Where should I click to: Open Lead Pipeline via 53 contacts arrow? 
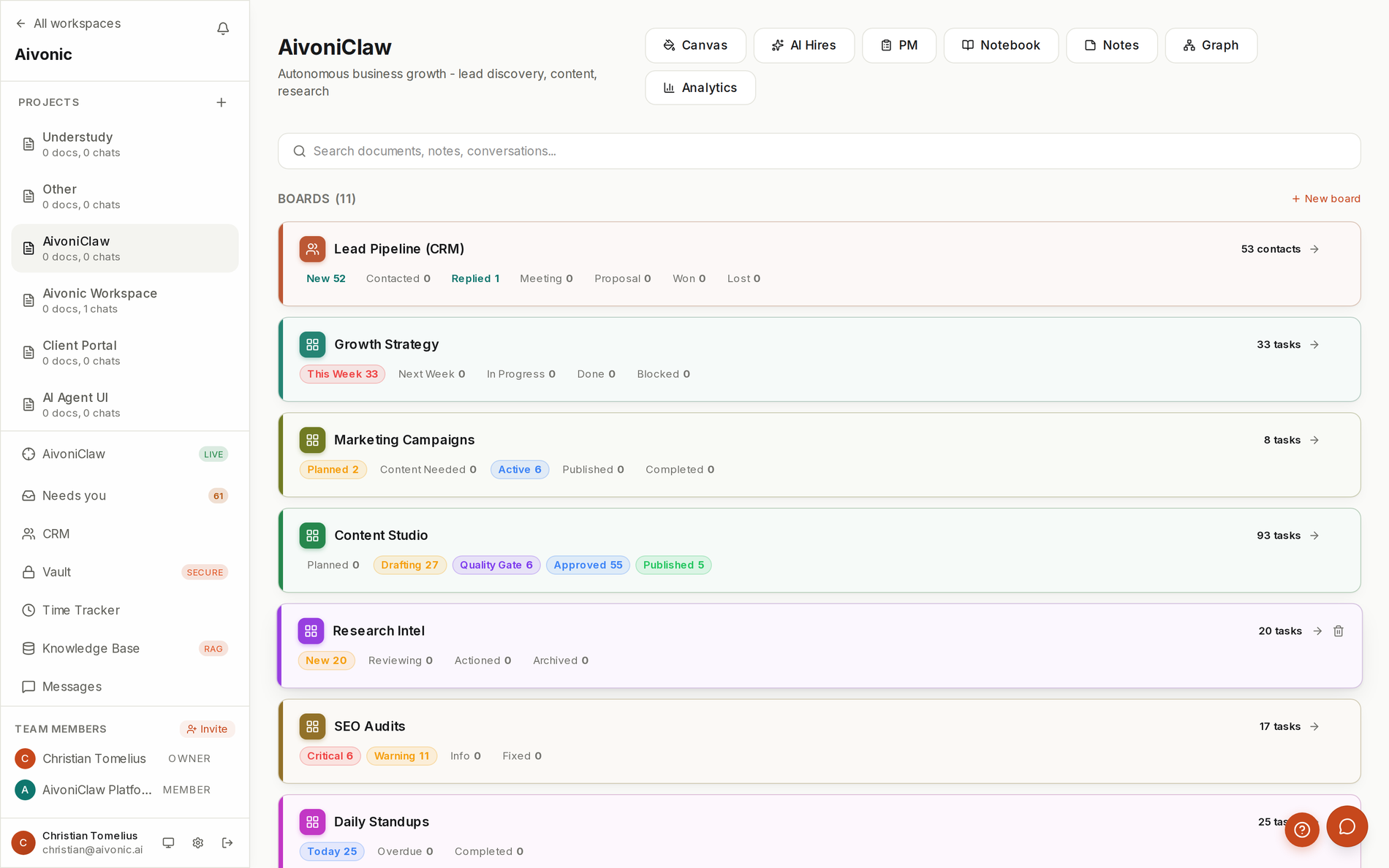pyautogui.click(x=1314, y=249)
